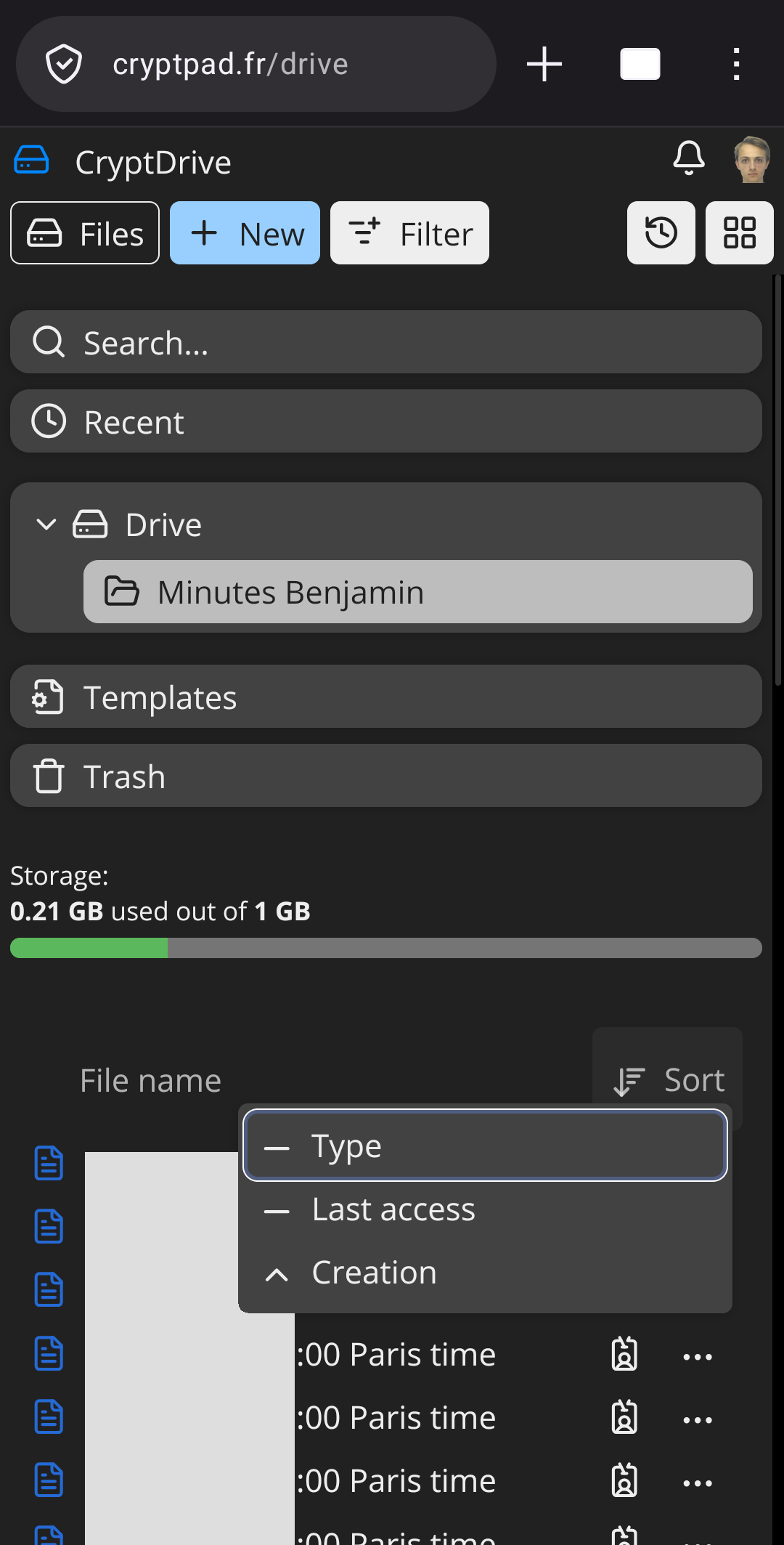The image size is (784, 1545).
Task: Open the user avatar menu
Action: coord(752,160)
